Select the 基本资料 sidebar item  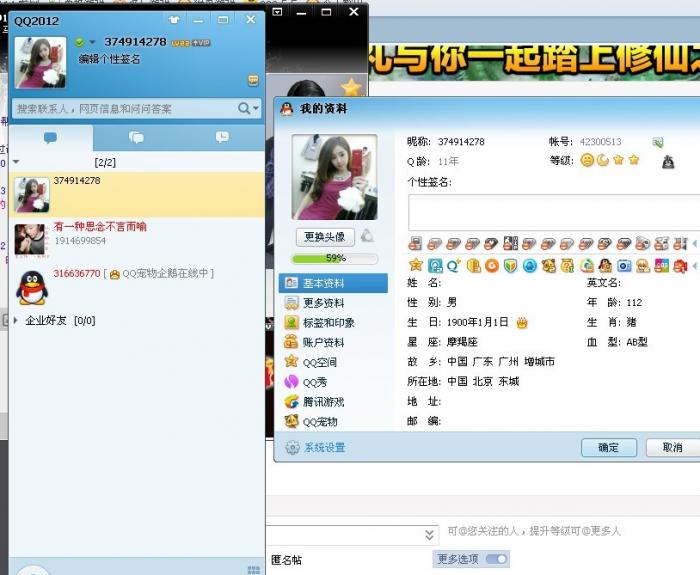[333, 283]
